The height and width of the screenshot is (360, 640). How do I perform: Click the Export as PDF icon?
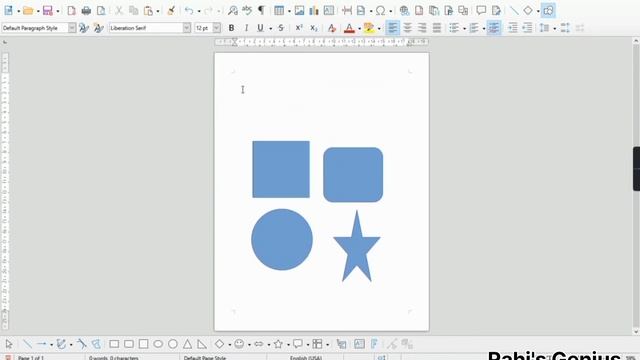tap(71, 11)
